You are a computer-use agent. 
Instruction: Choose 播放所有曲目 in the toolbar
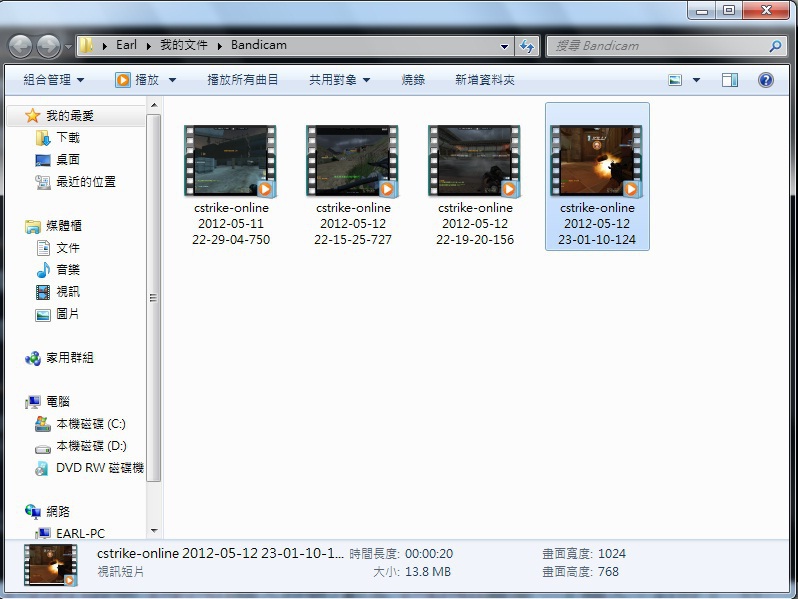coord(243,80)
